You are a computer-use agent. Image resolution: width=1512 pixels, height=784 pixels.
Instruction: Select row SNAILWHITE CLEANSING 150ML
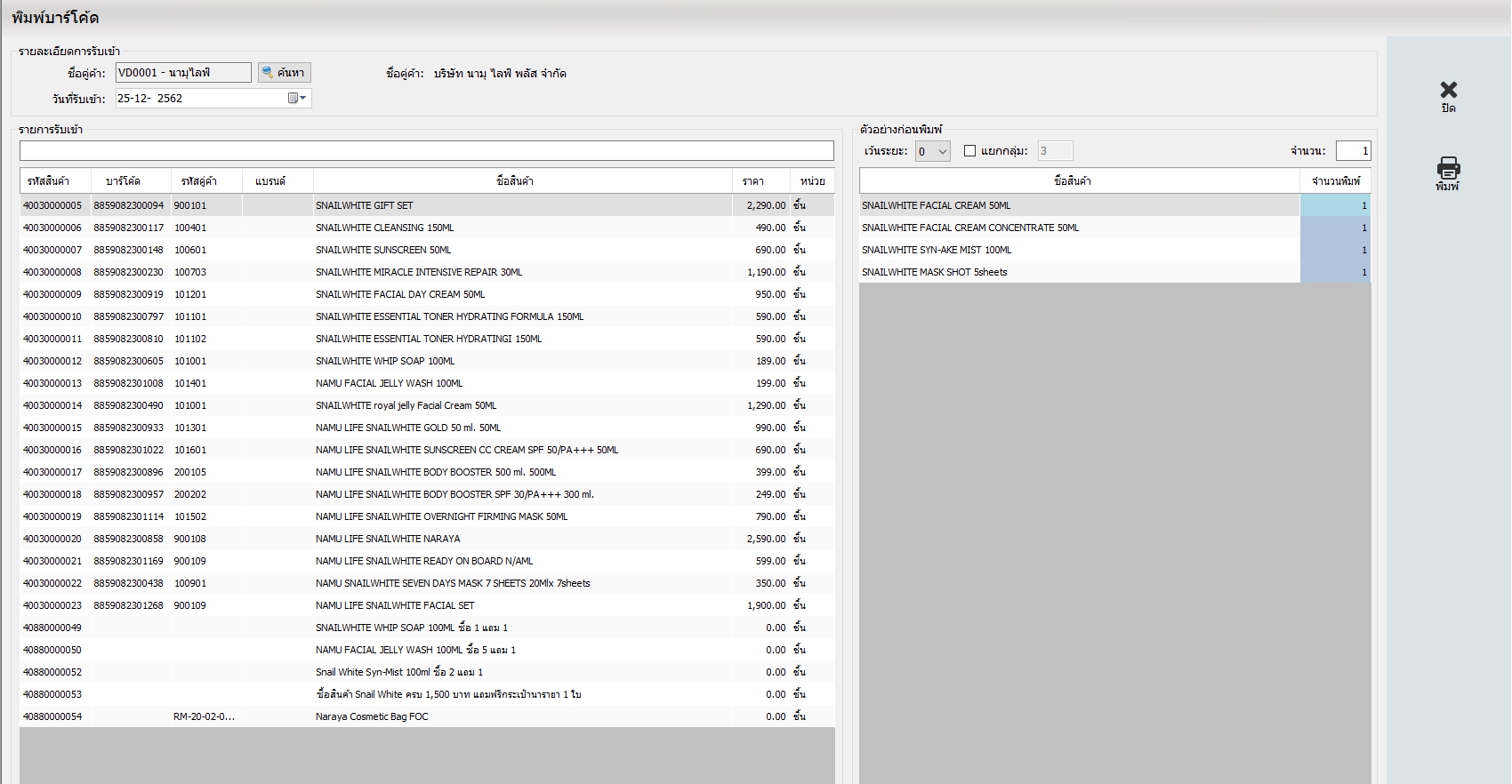click(x=427, y=228)
